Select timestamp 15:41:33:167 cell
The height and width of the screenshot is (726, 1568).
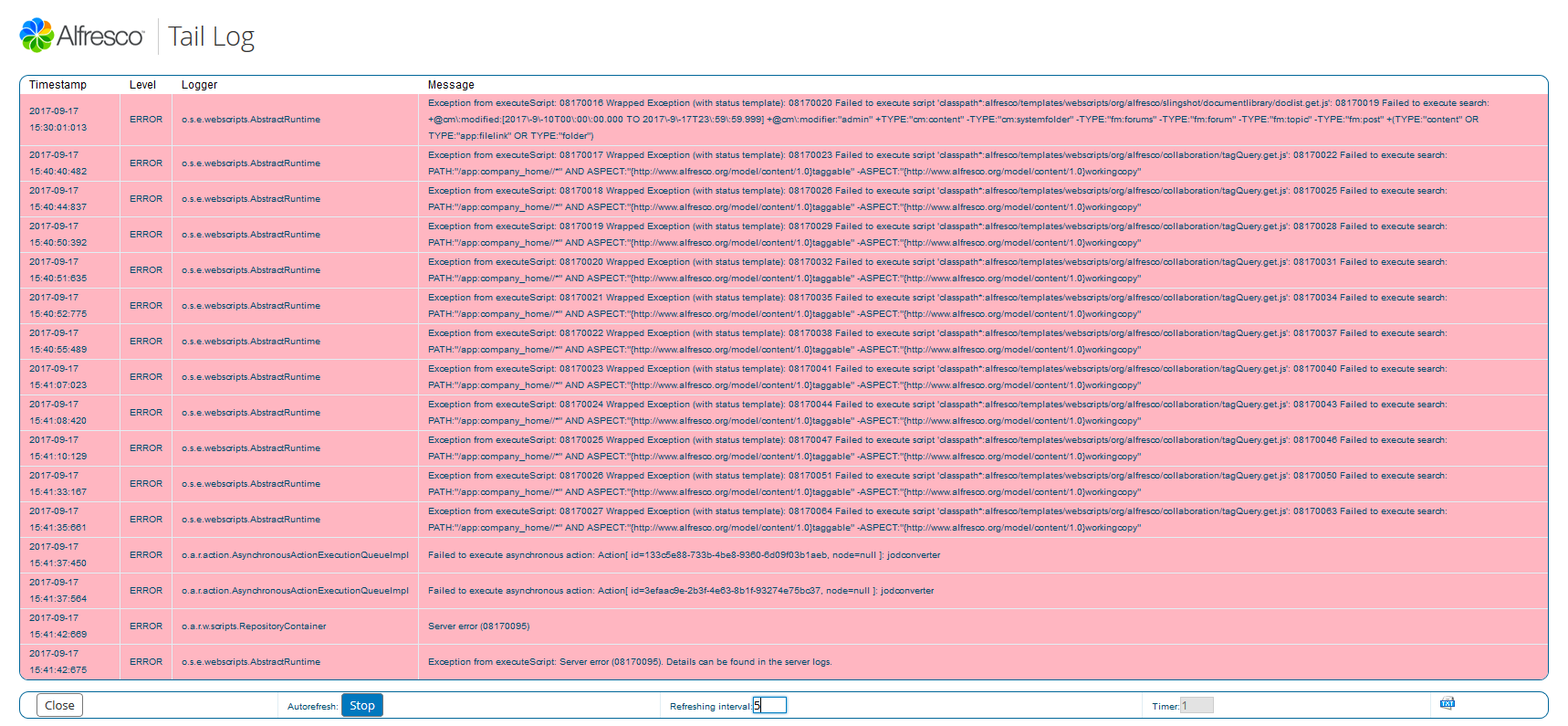(70, 484)
